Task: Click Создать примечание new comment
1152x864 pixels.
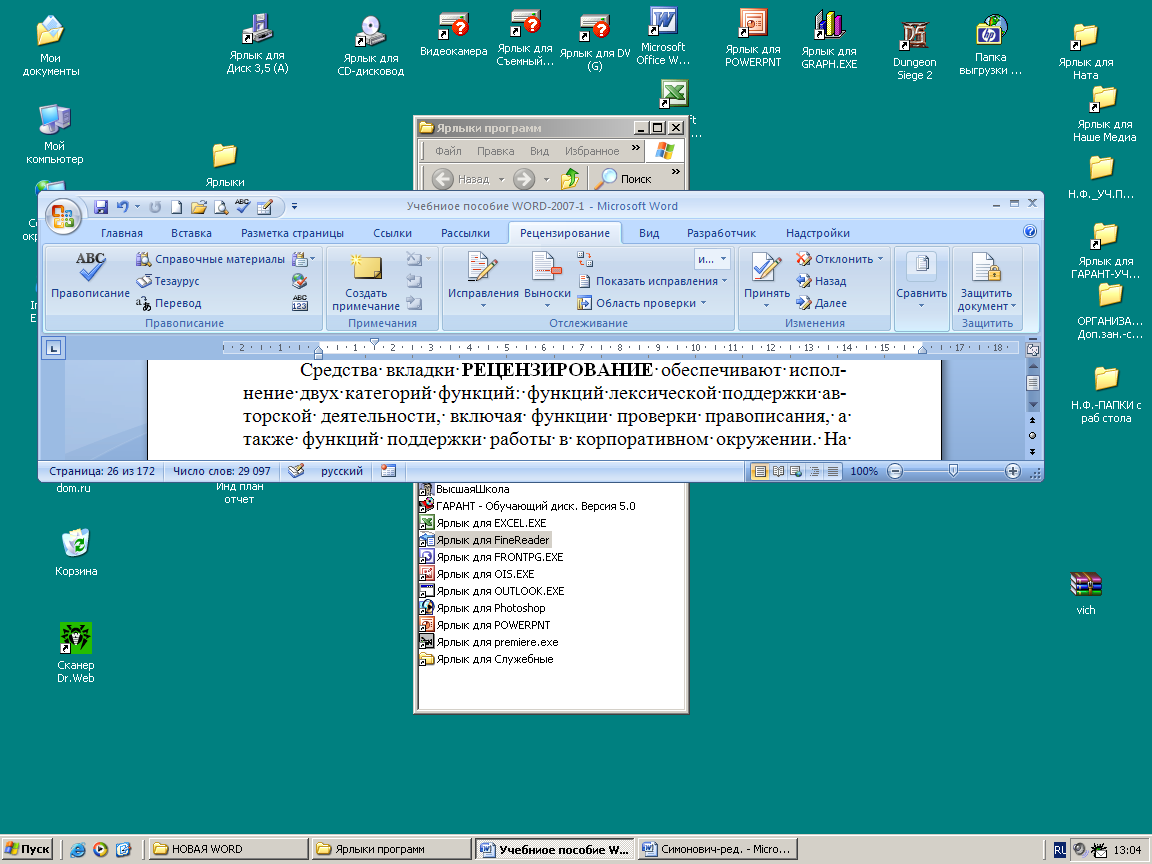Action: [366, 282]
